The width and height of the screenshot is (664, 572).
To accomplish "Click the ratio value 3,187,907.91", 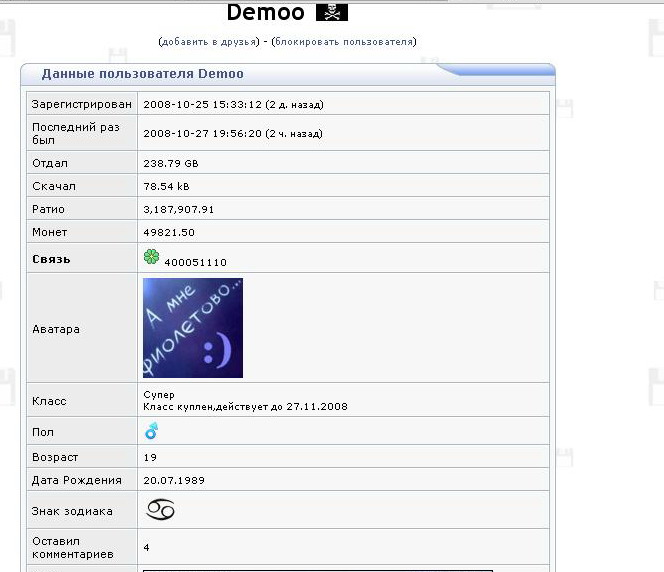I will (178, 210).
